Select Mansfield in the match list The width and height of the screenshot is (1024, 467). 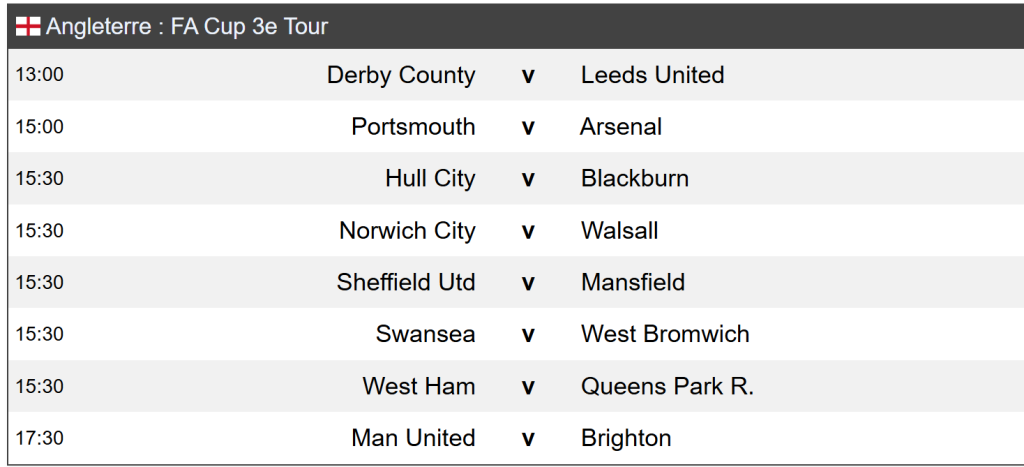[632, 283]
